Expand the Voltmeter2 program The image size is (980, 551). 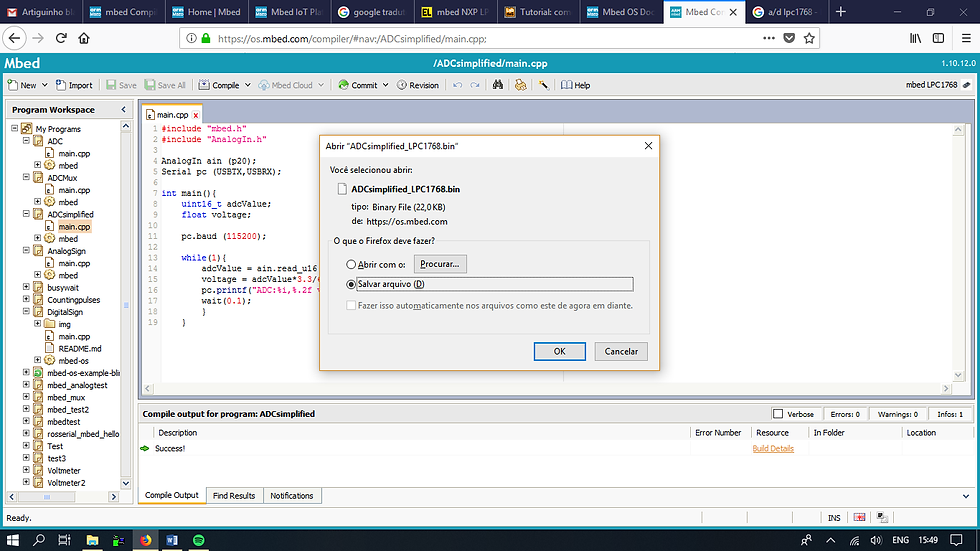[x=26, y=482]
